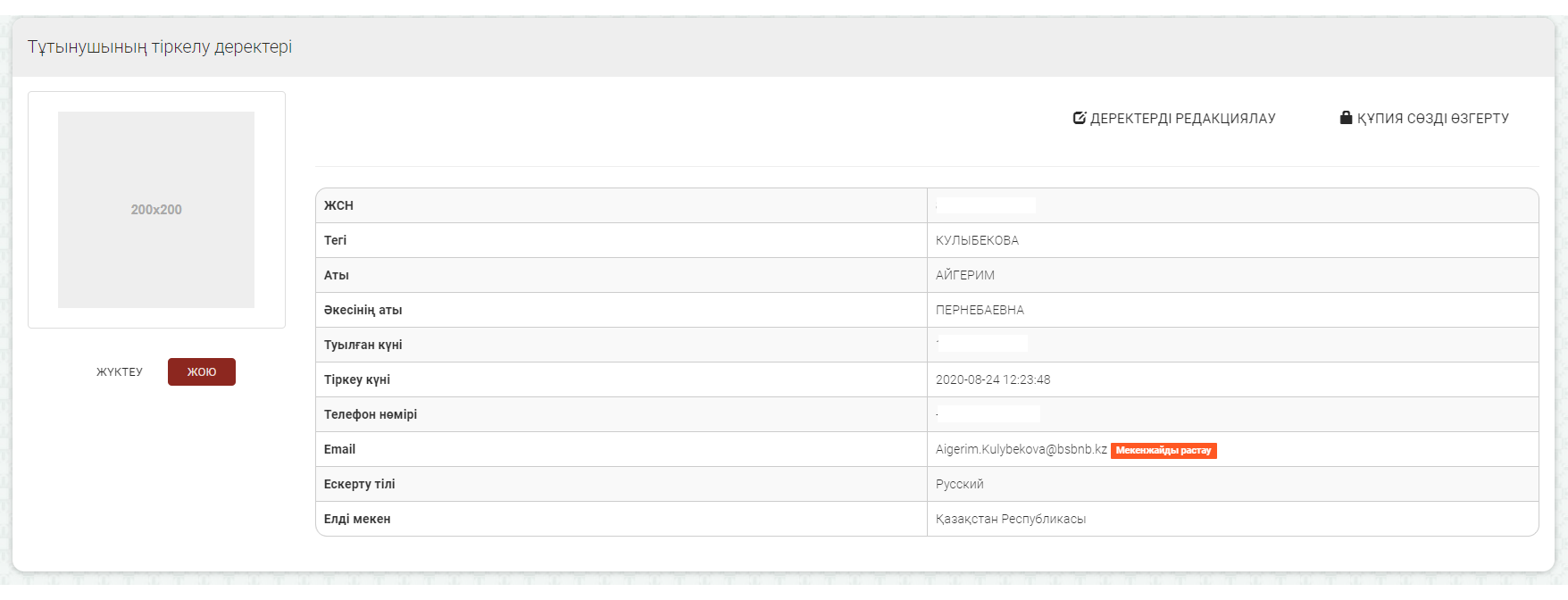The image size is (1568, 600).
Task: Click the ЖСН row label
Action: [338, 205]
